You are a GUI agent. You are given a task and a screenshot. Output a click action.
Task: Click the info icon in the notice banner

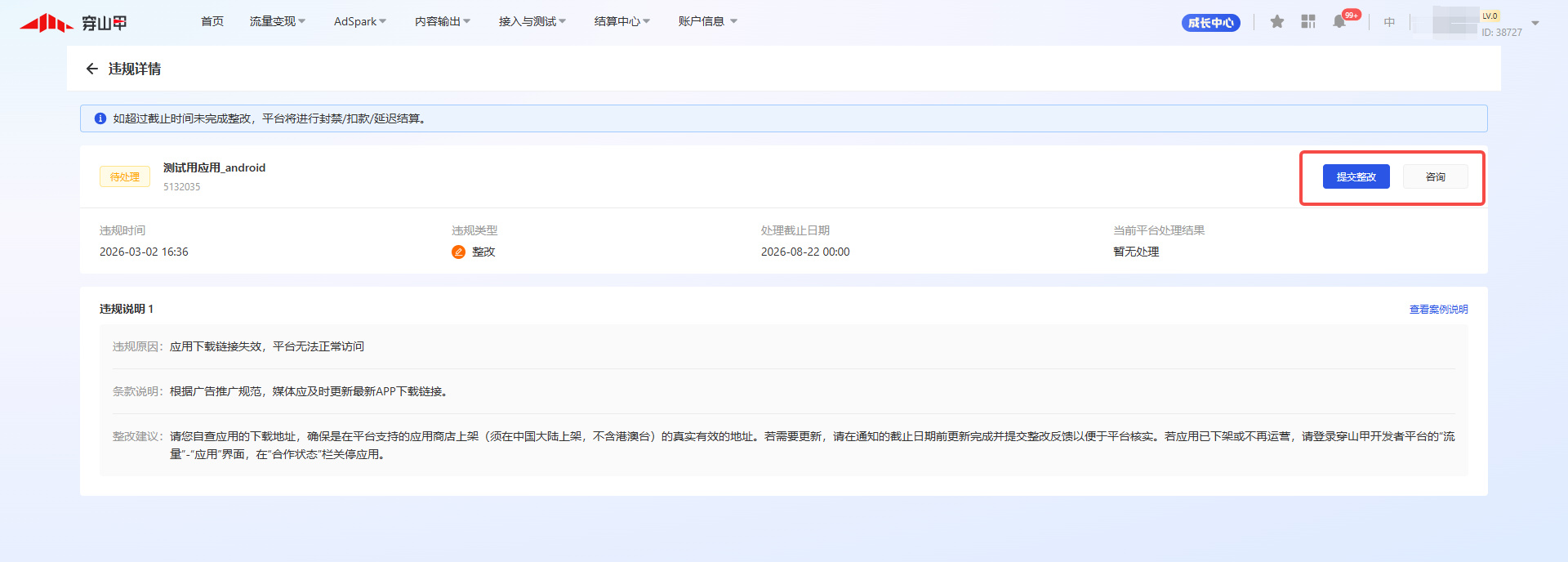coord(100,118)
